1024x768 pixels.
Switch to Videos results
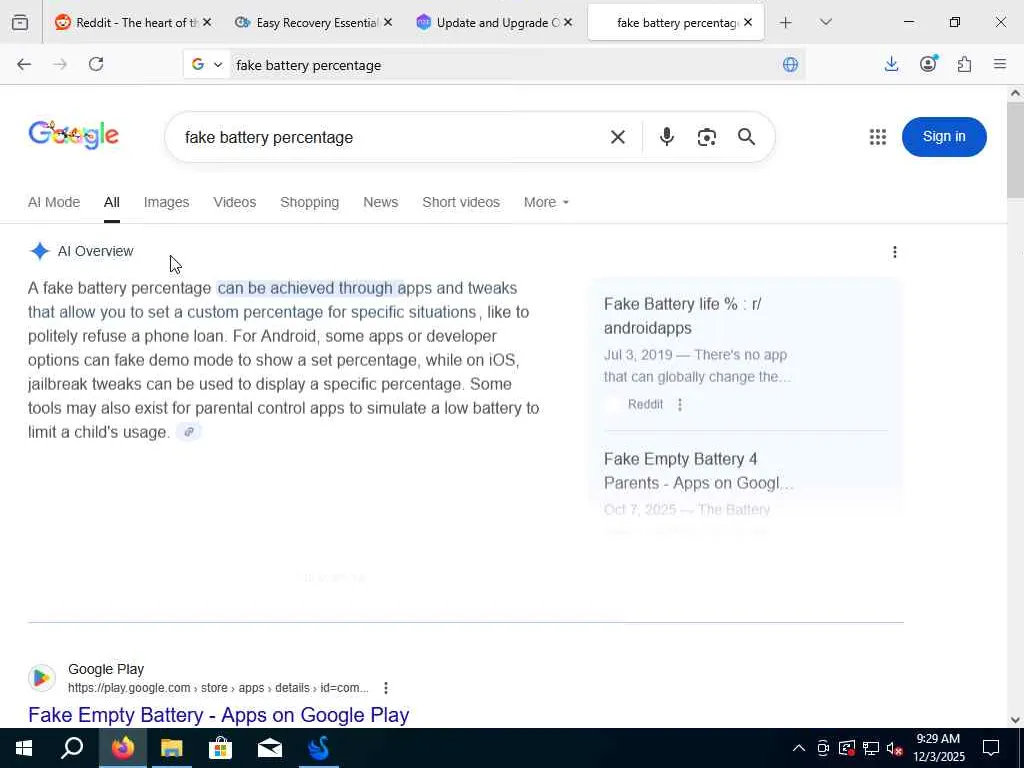tap(234, 202)
